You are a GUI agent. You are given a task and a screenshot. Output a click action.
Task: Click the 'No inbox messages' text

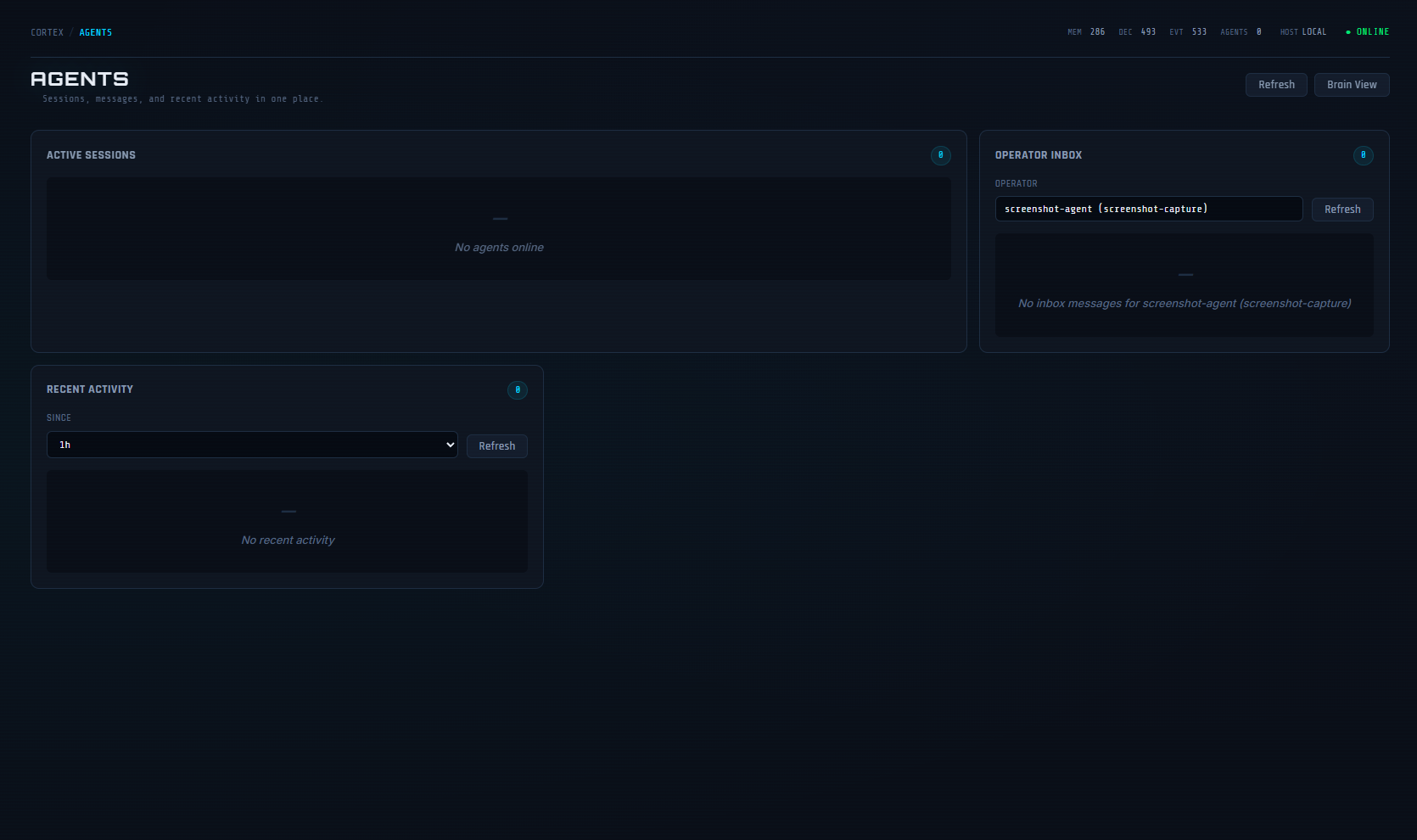1185,304
